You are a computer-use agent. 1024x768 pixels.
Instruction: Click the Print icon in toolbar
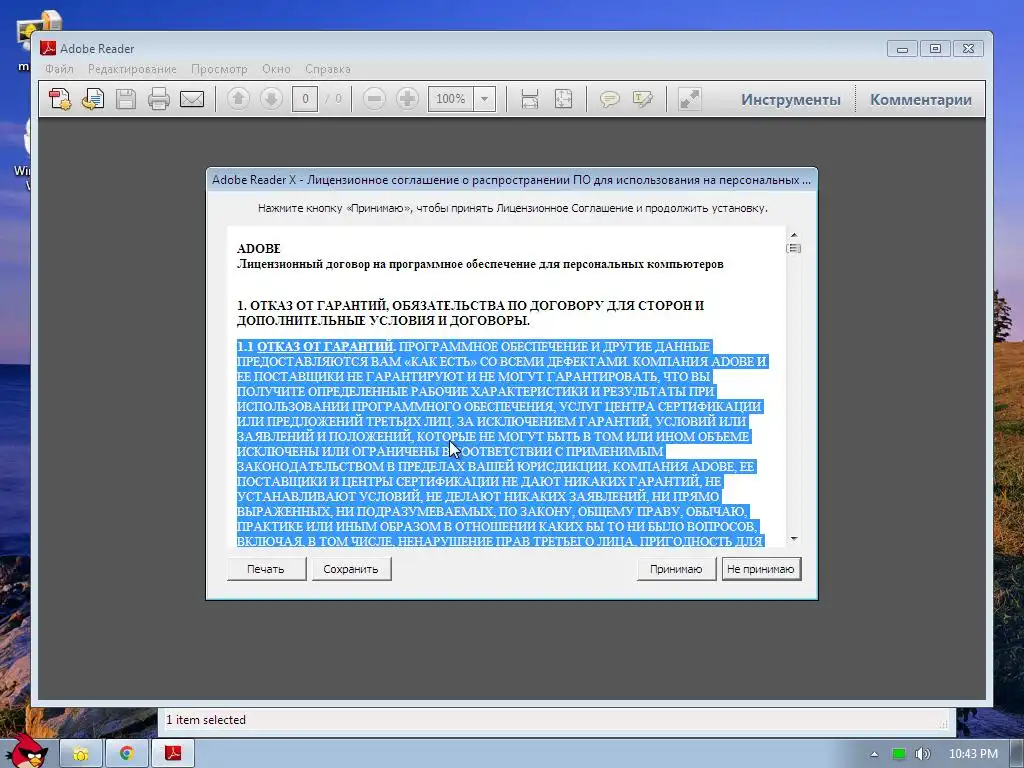click(159, 99)
